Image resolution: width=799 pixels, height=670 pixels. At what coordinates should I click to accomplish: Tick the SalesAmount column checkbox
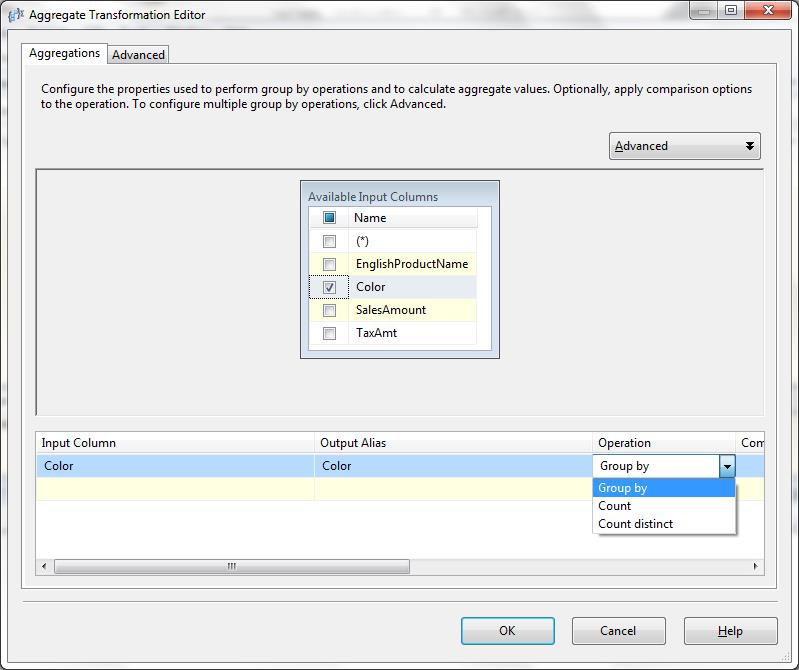[329, 310]
